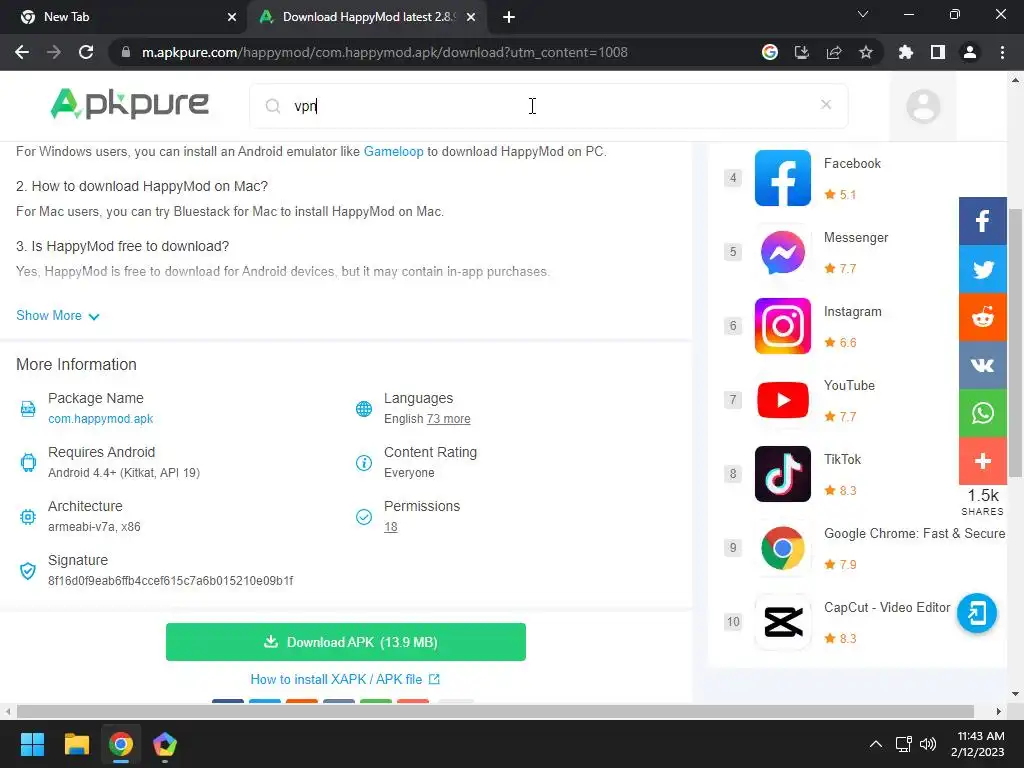This screenshot has height=768, width=1024.
Task: Share on Facebook via side bar
Action: pyautogui.click(x=982, y=221)
